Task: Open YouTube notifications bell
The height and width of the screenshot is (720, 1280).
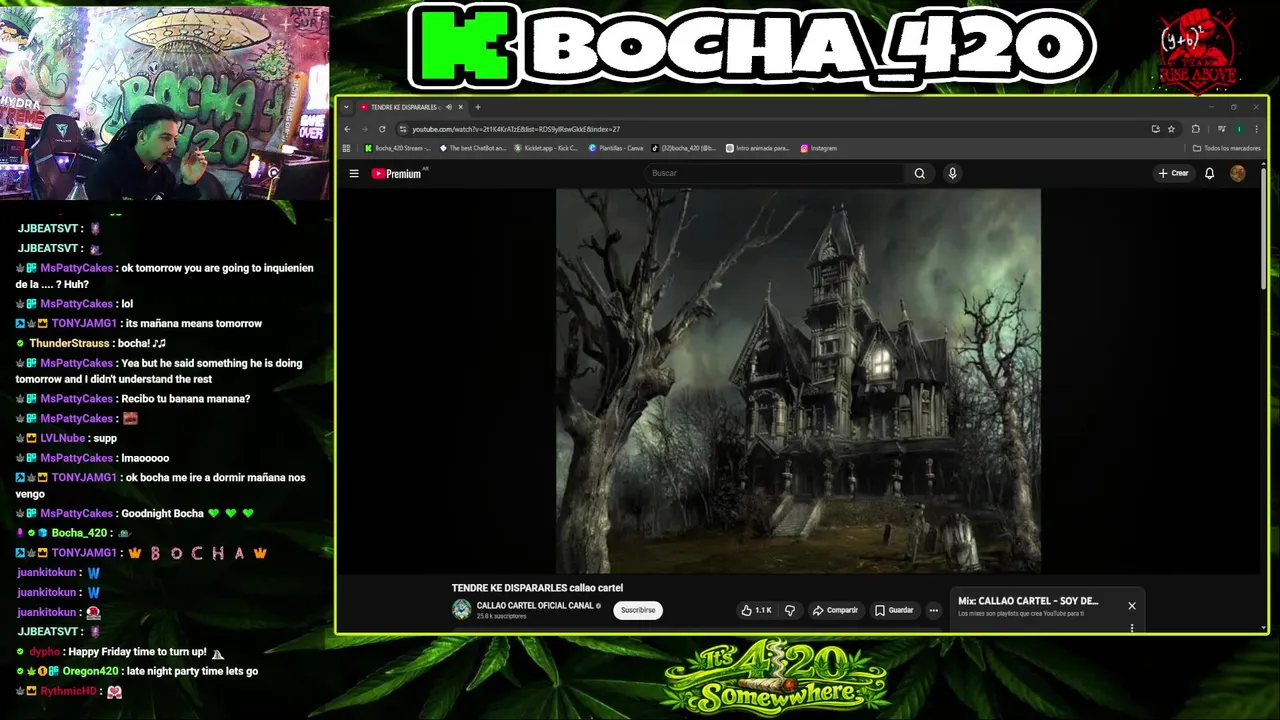Action: 1209,173
